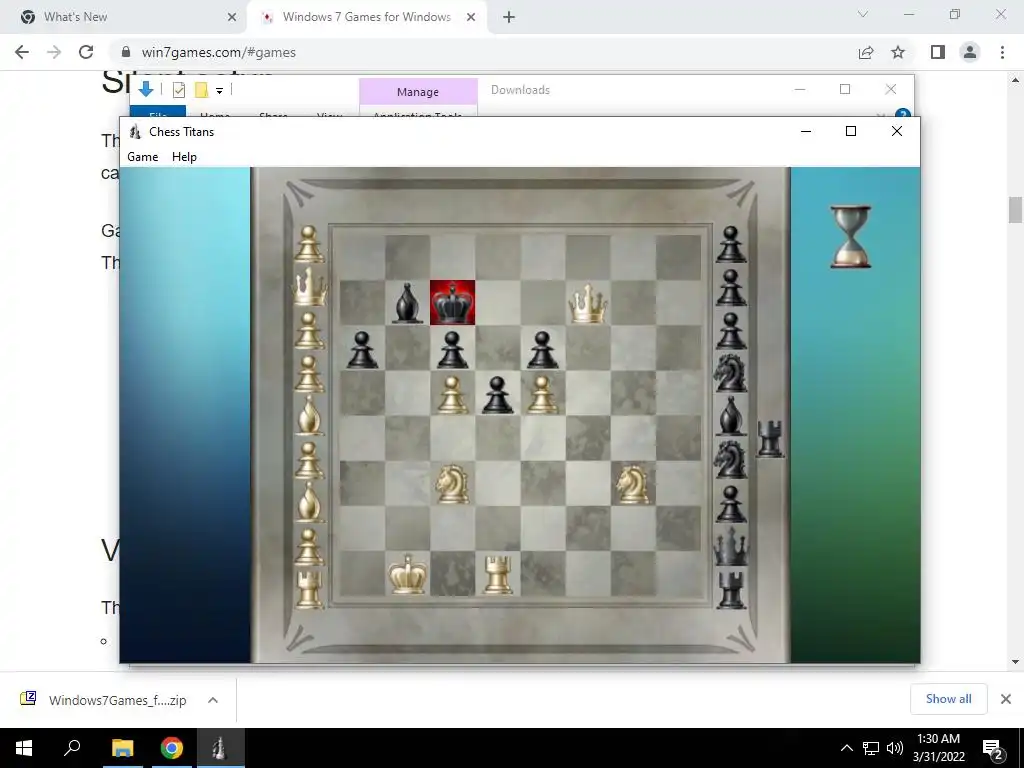Viewport: 1024px width, 768px height.
Task: Click the black pawn nearest the board's left edge
Action: 362,350
